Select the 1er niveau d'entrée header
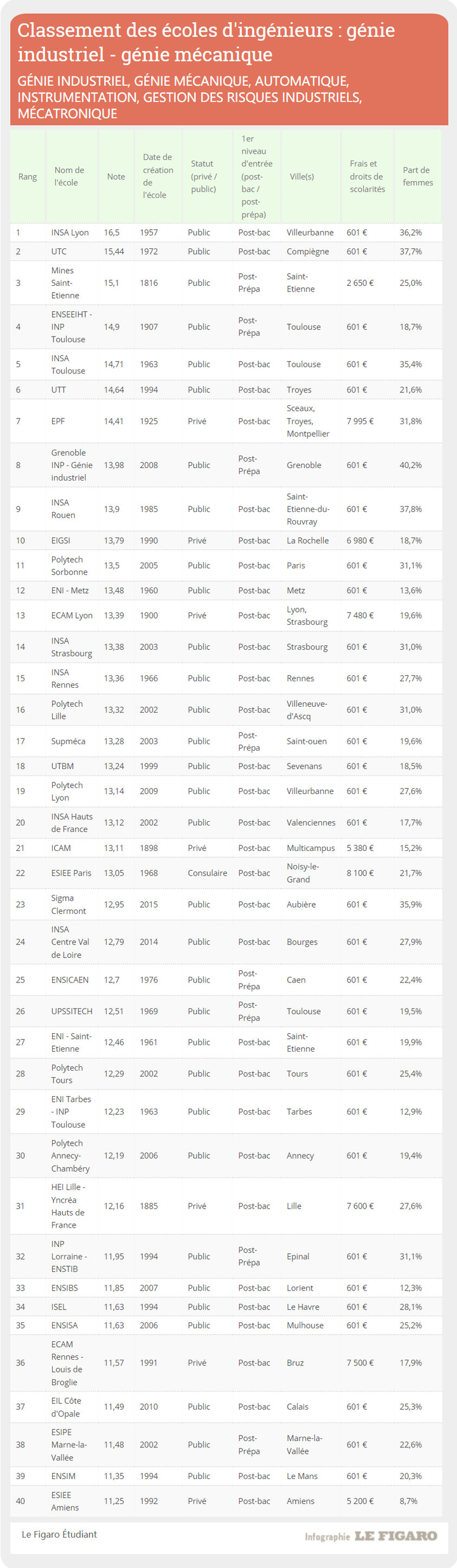 253,177
